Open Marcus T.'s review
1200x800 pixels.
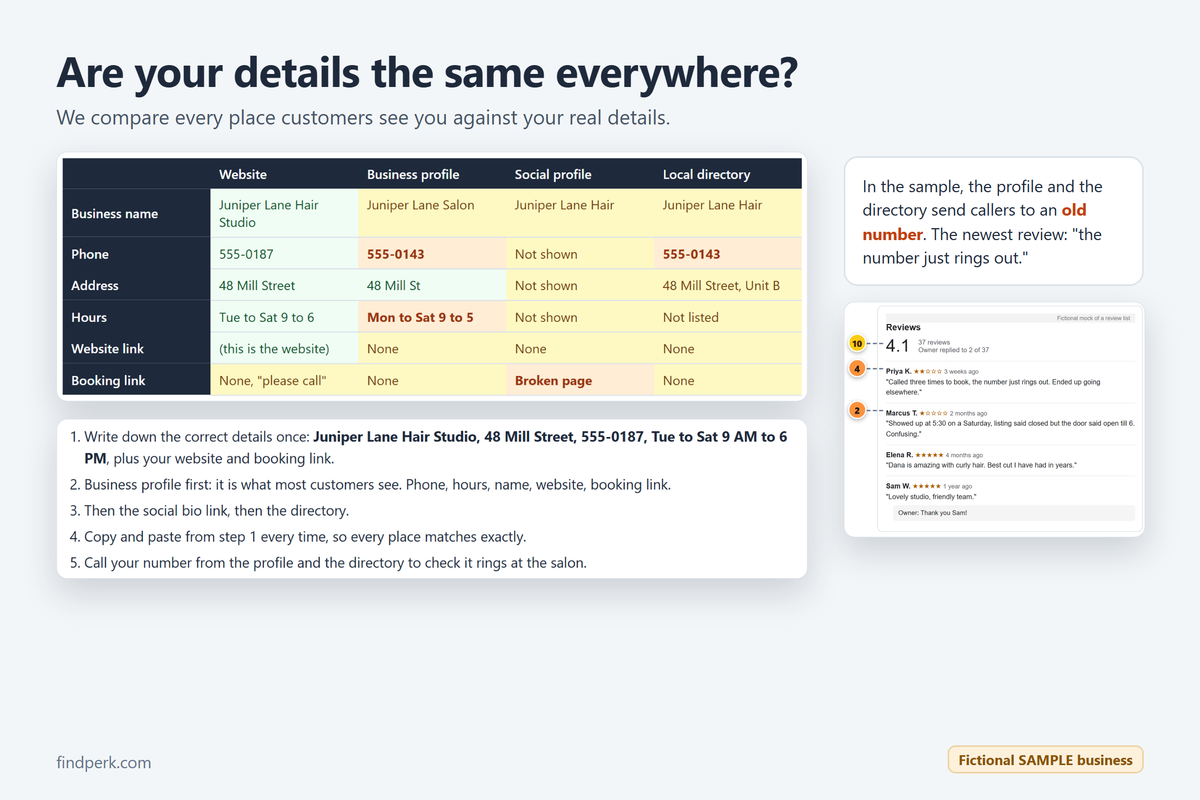pos(1010,423)
